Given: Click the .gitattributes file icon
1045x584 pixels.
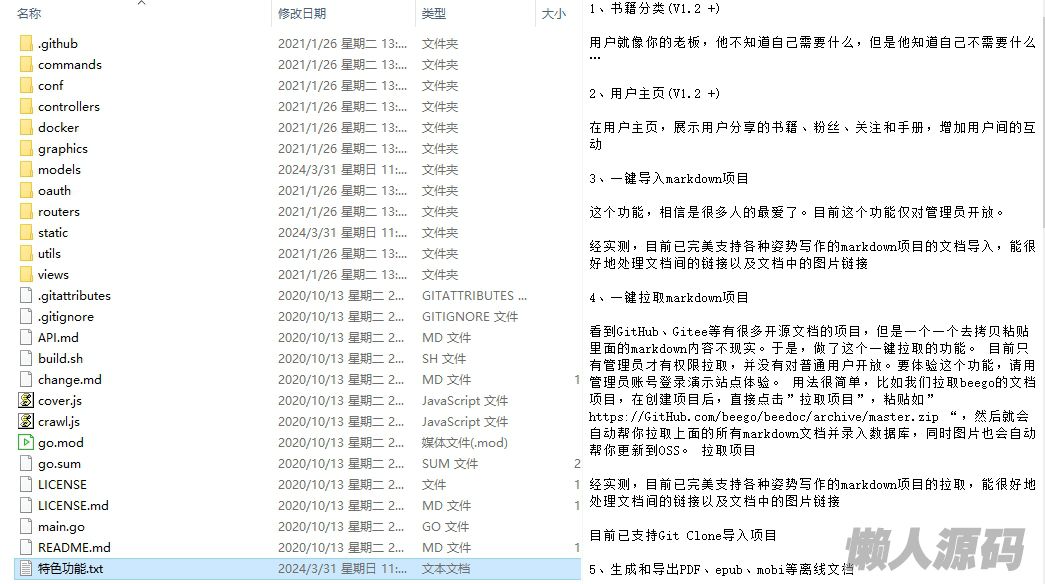Looking at the screenshot, I should click(26, 295).
